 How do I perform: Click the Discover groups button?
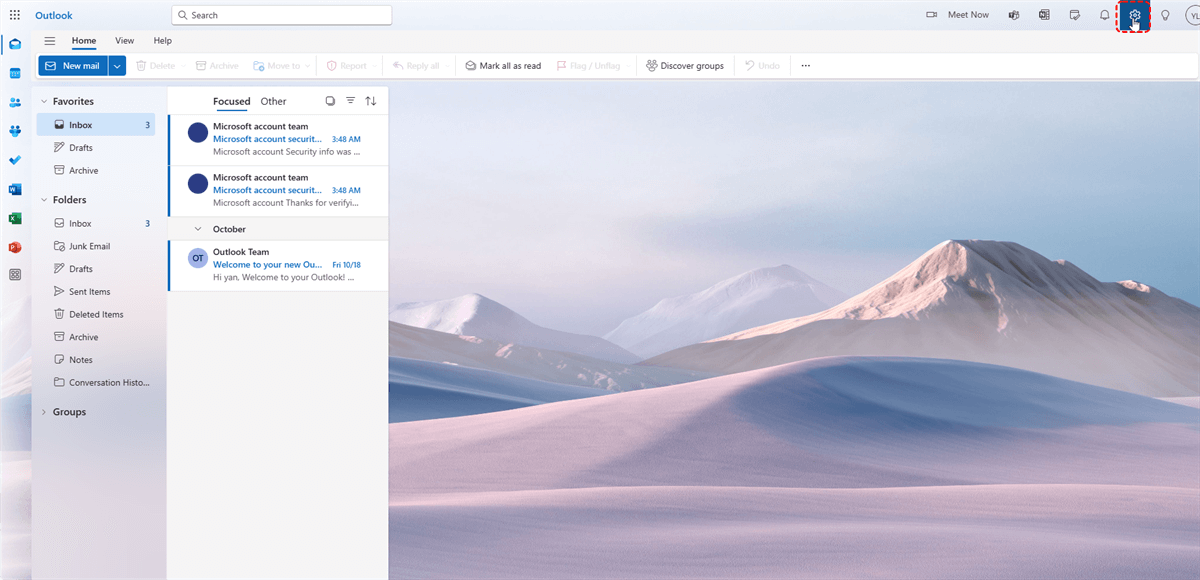(684, 66)
